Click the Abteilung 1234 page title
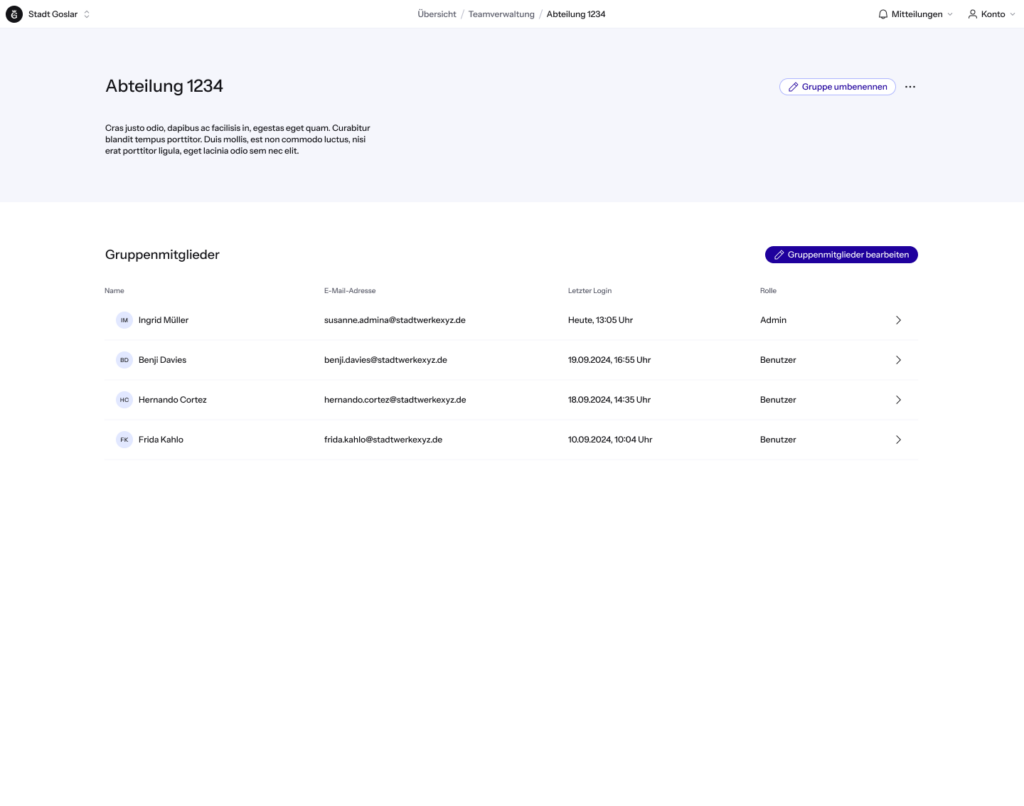The height and width of the screenshot is (806, 1024). tap(164, 86)
